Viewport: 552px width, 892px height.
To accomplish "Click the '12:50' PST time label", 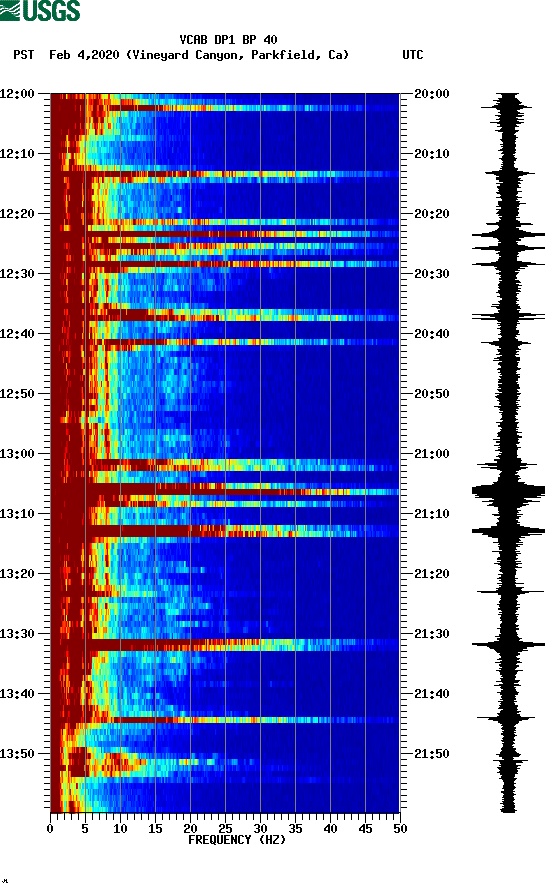I will pyautogui.click(x=18, y=394).
